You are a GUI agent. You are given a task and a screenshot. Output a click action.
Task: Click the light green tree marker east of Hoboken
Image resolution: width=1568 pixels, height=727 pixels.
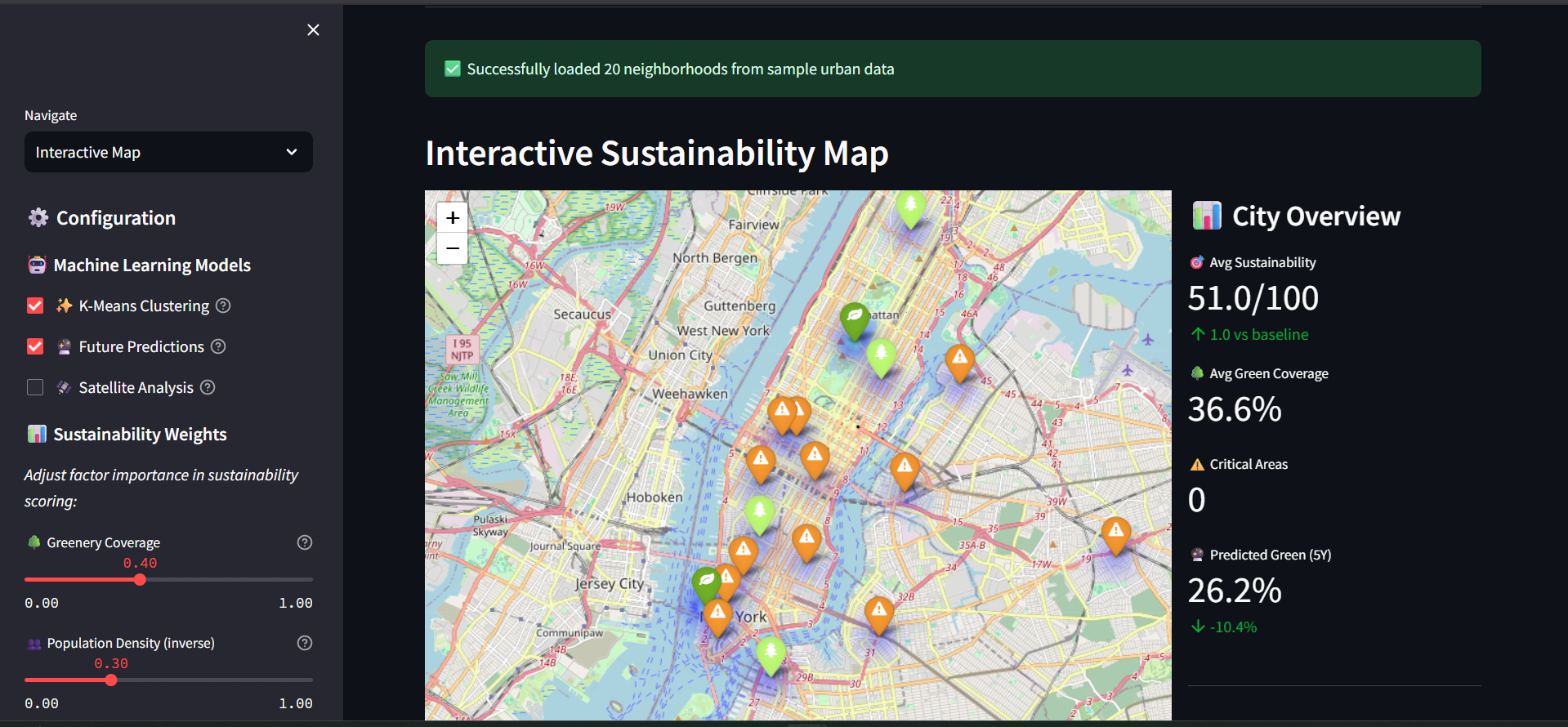pos(760,515)
